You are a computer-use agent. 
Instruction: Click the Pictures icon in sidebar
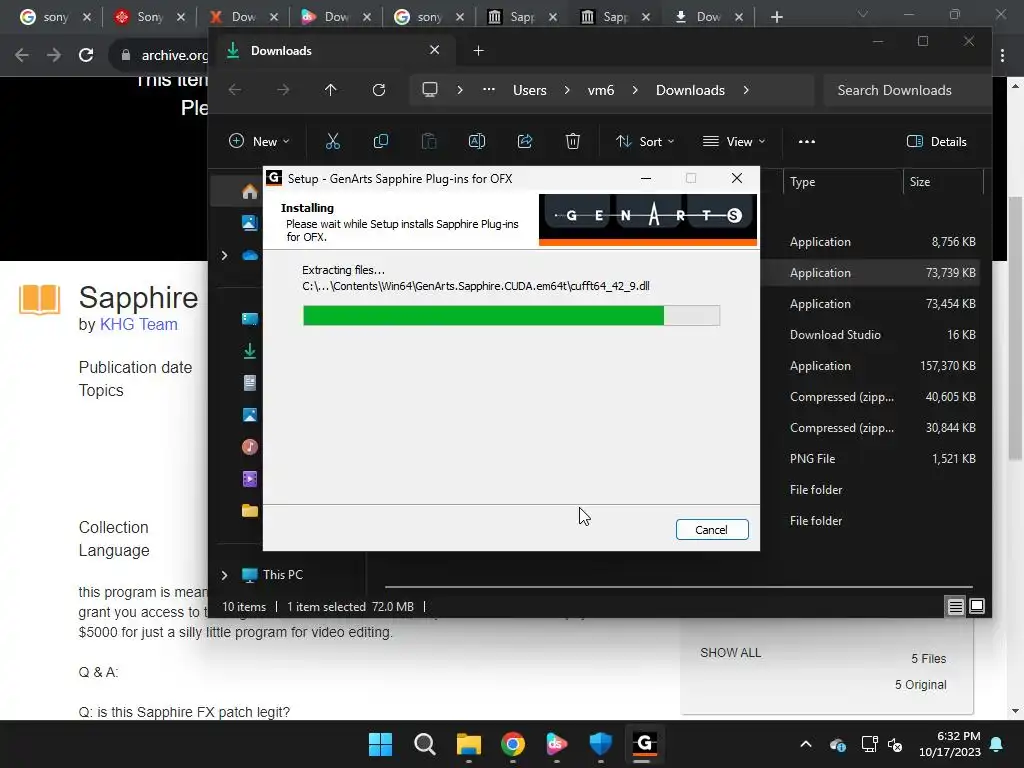pyautogui.click(x=249, y=415)
